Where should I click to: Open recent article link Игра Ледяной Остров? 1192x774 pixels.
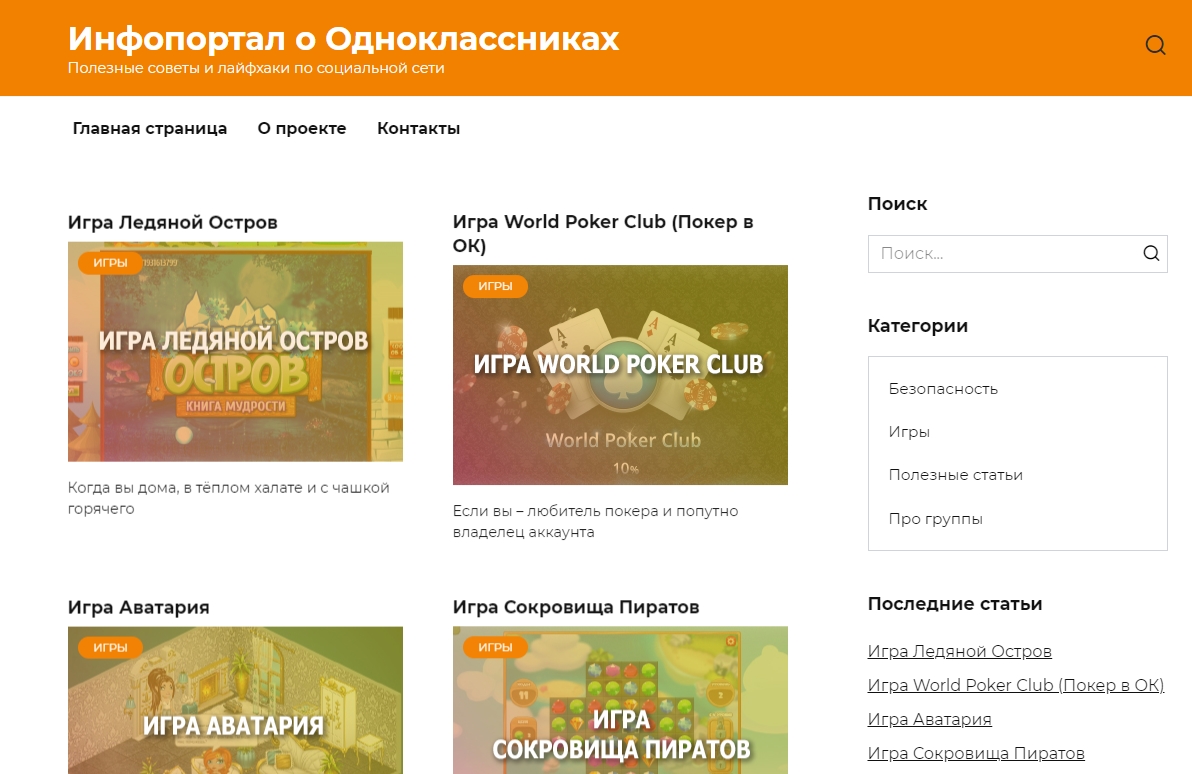959,652
